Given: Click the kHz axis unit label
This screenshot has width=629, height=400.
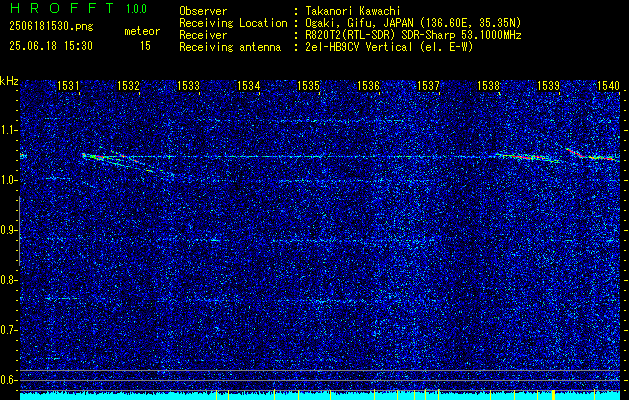Looking at the screenshot, I should (9, 81).
